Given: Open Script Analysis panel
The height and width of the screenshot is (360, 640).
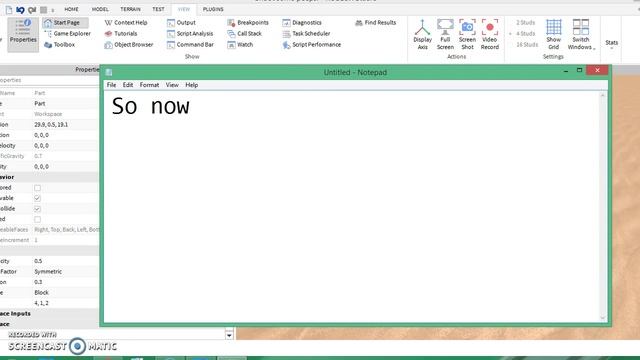Looking at the screenshot, I should pyautogui.click(x=190, y=33).
